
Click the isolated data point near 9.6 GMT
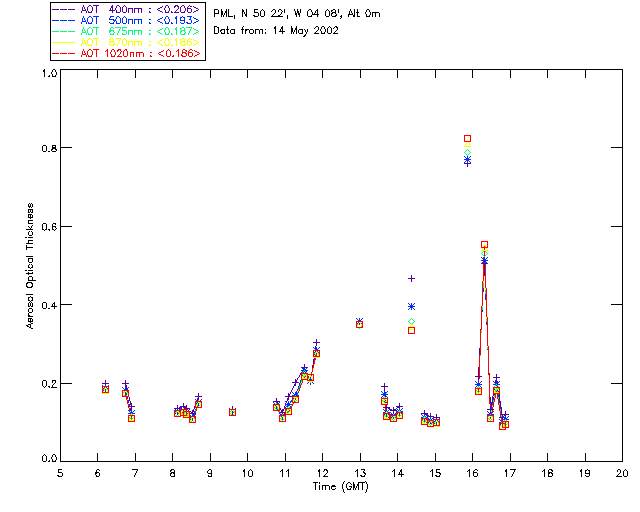232,412
